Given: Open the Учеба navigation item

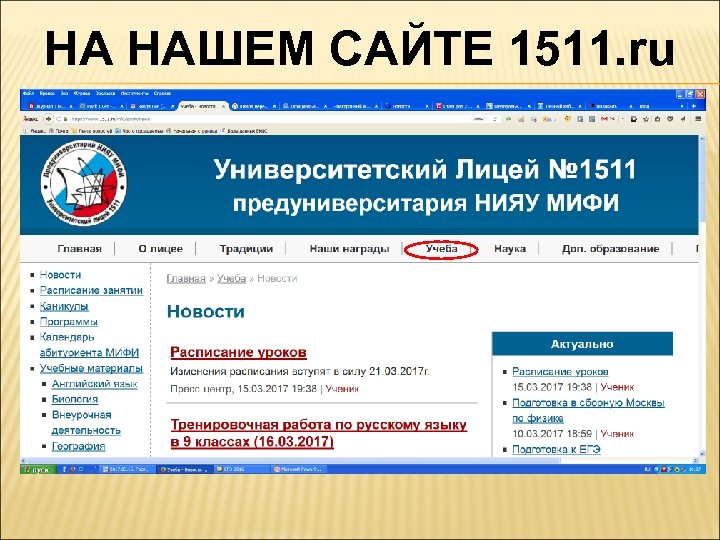Looking at the screenshot, I should 441,249.
